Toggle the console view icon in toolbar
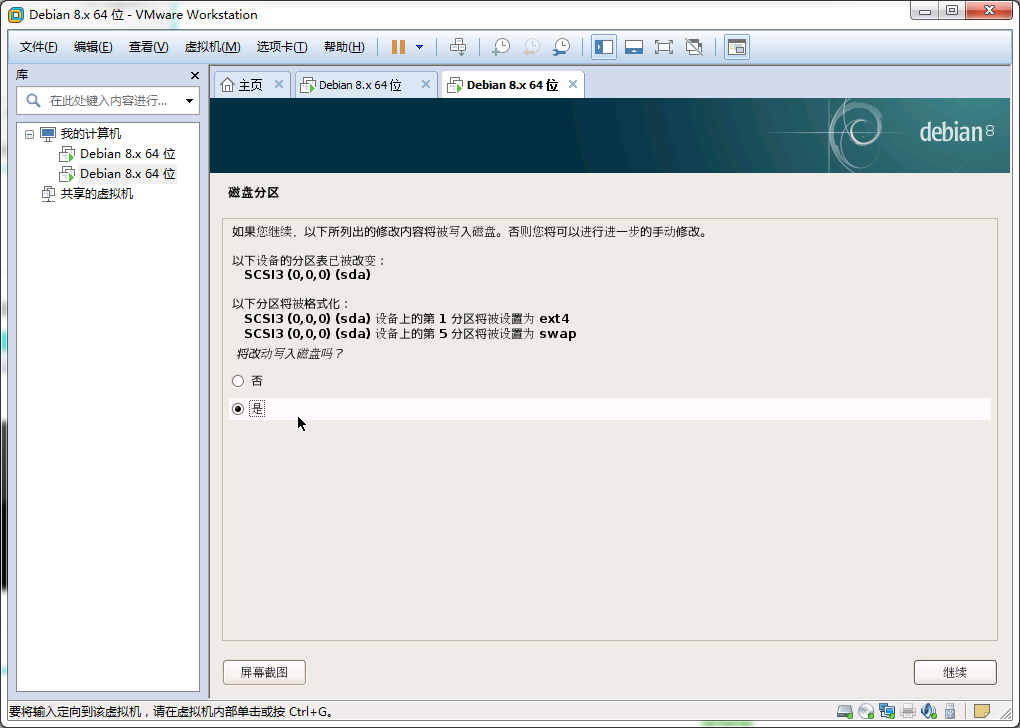Viewport: 1020px width, 728px height. pos(737,47)
